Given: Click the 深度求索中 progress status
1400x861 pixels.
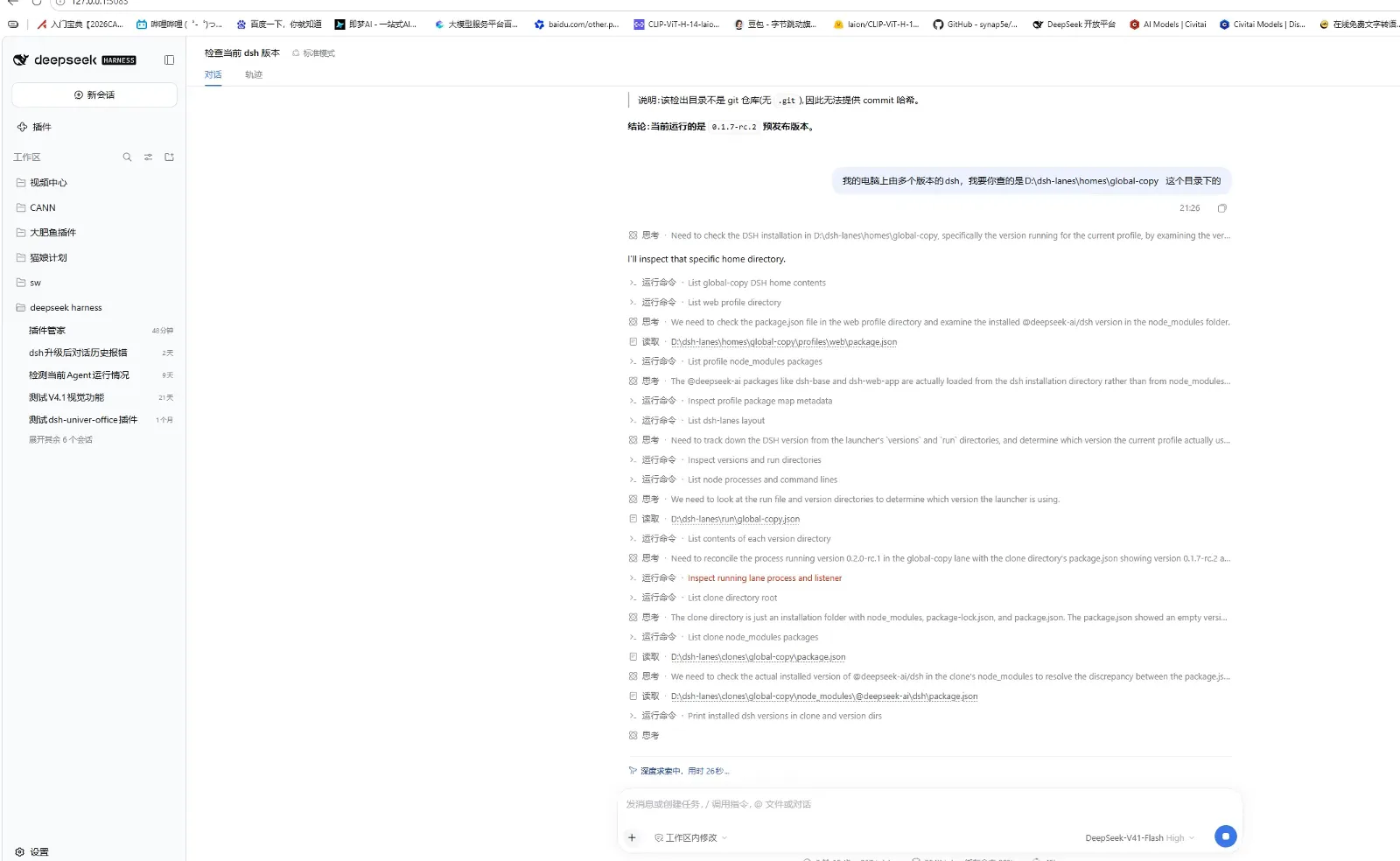Looking at the screenshot, I should point(678,771).
